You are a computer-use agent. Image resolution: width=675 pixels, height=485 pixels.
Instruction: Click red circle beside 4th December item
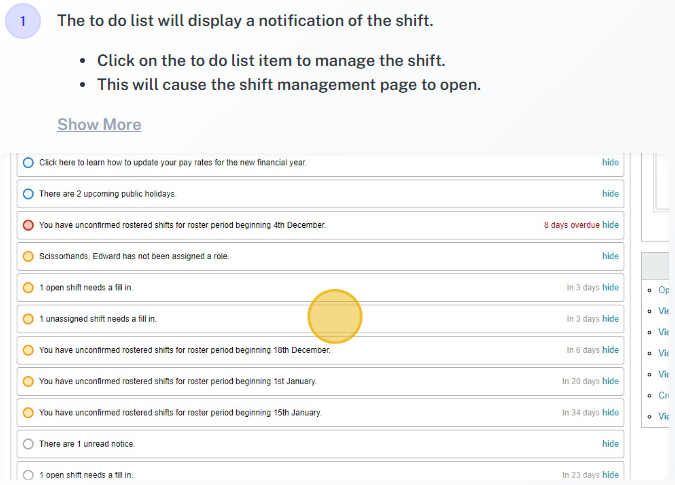[x=28, y=225]
